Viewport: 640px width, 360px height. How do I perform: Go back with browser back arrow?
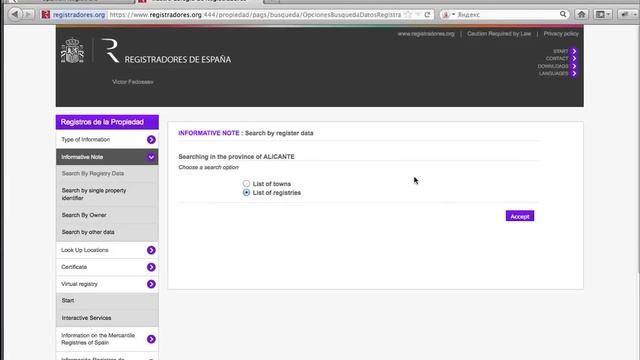15,15
